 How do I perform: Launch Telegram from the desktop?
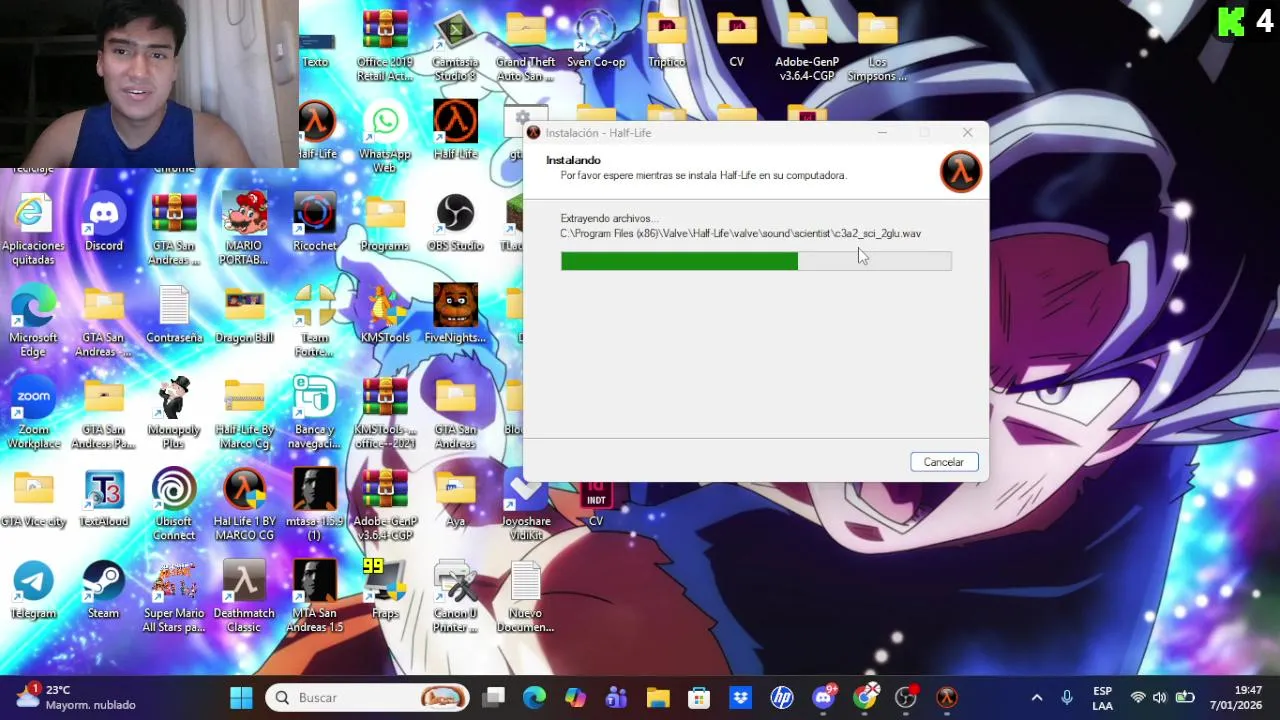[33, 592]
